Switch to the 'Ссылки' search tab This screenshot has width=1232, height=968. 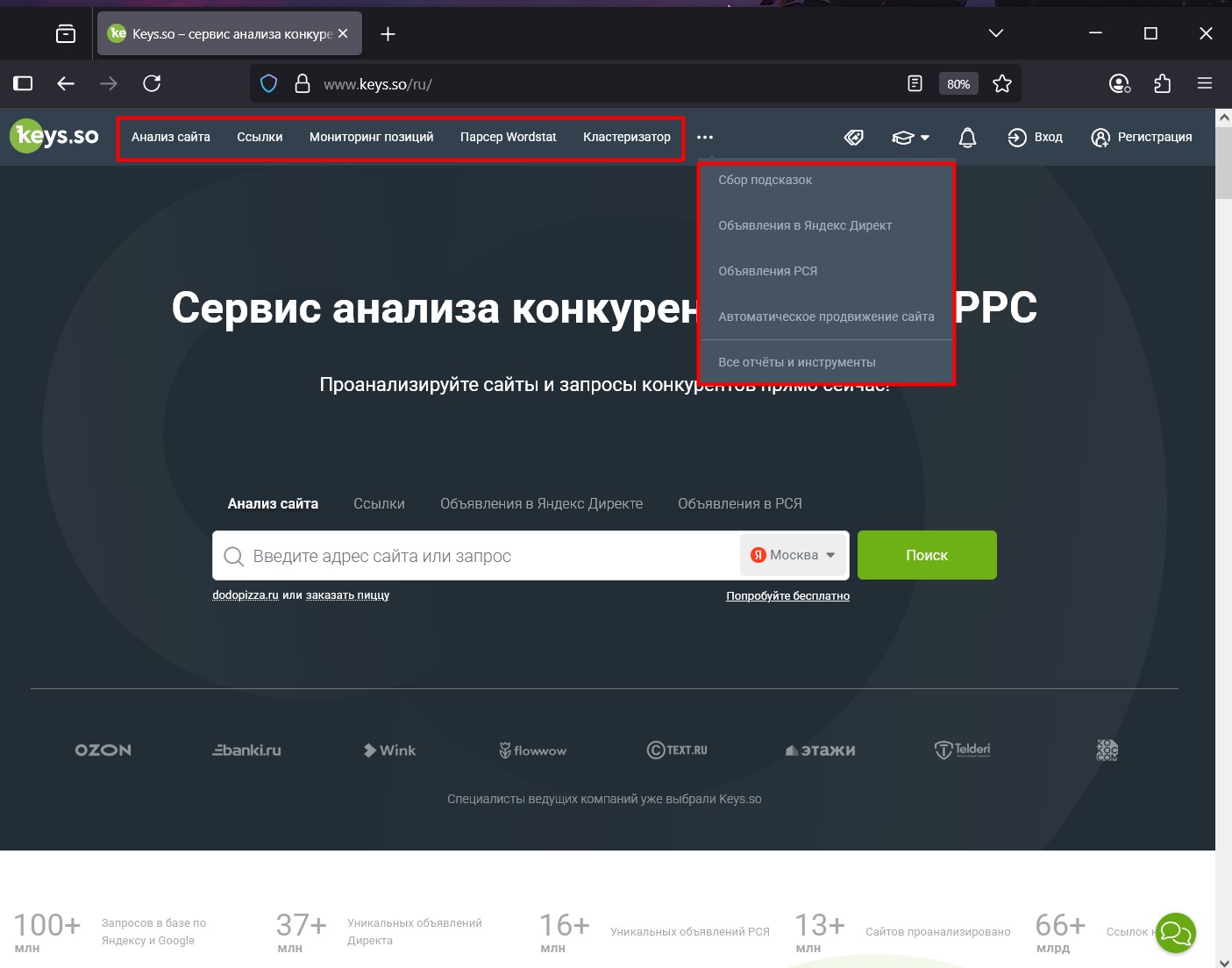(x=379, y=503)
